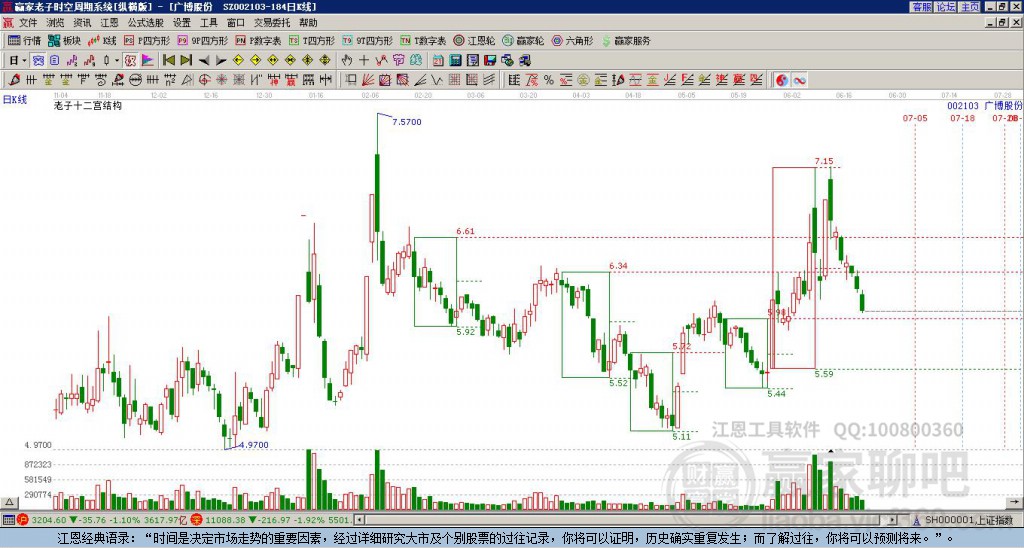This screenshot has width=1024, height=548.
Task: Click the 客服 button in title bar
Action: (x=921, y=7)
